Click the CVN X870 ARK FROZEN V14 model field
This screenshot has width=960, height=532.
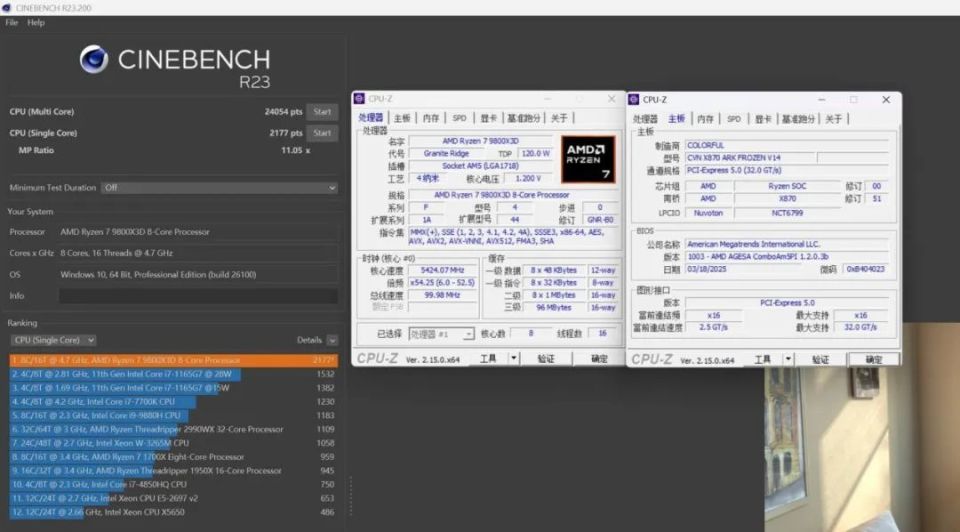coord(751,158)
